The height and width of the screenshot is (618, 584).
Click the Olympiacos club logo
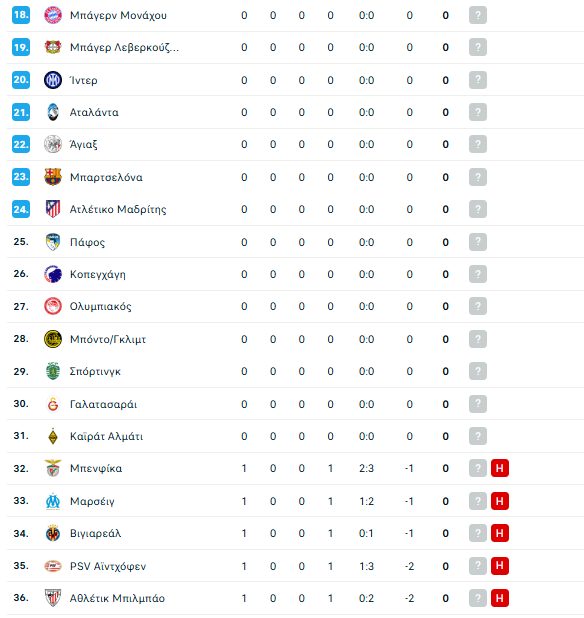tap(53, 306)
